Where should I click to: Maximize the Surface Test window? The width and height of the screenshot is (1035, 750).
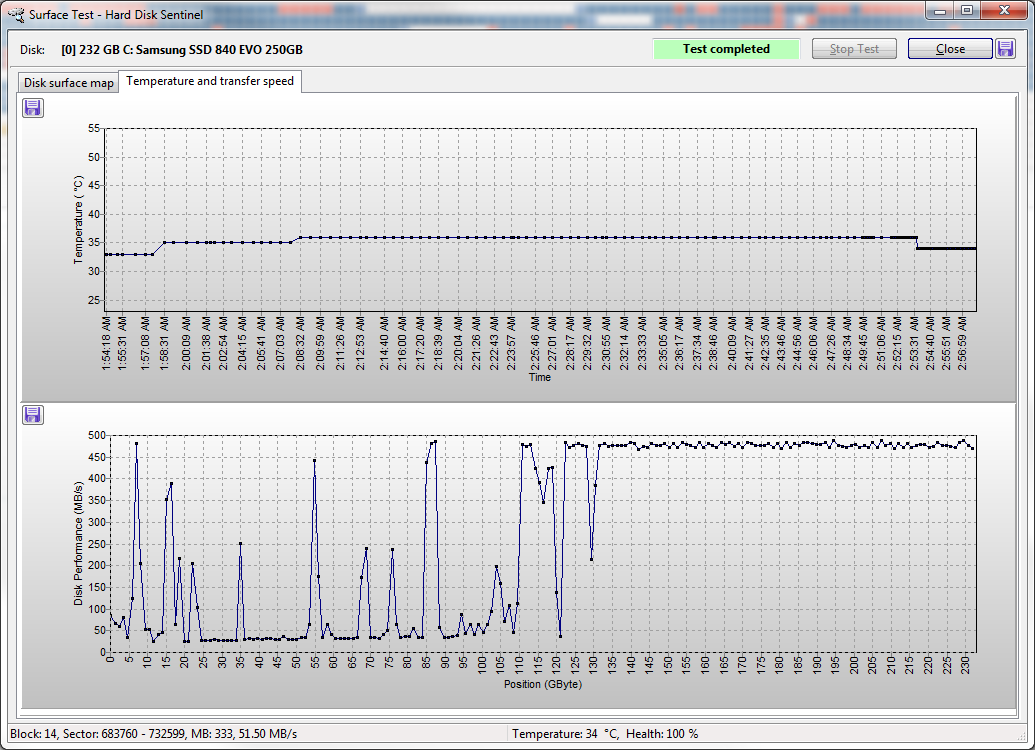pos(966,10)
